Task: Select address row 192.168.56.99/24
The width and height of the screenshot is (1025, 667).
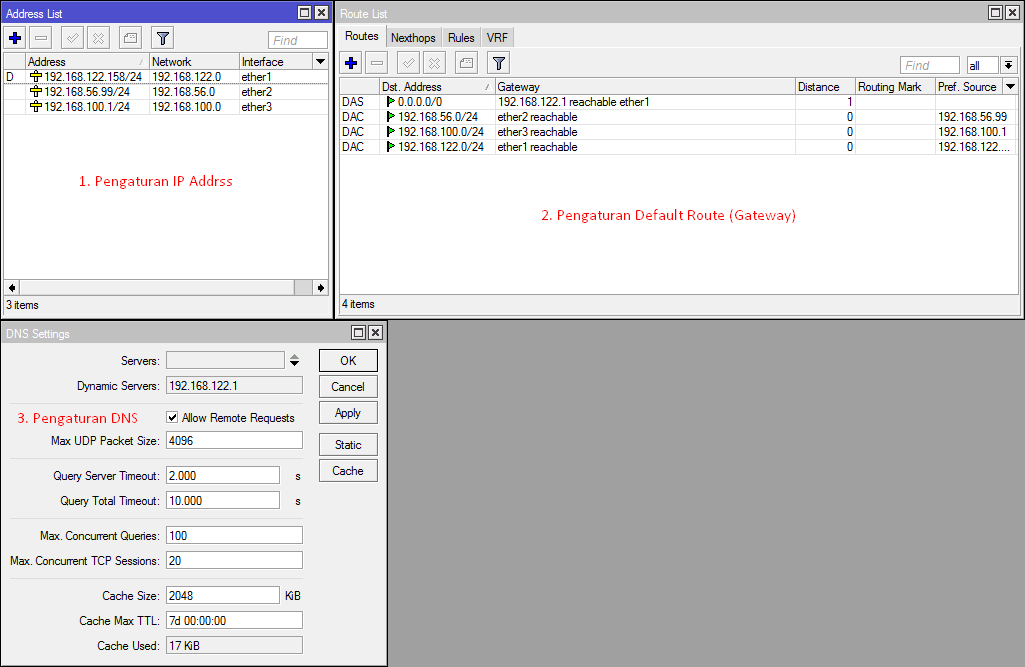Action: point(166,92)
